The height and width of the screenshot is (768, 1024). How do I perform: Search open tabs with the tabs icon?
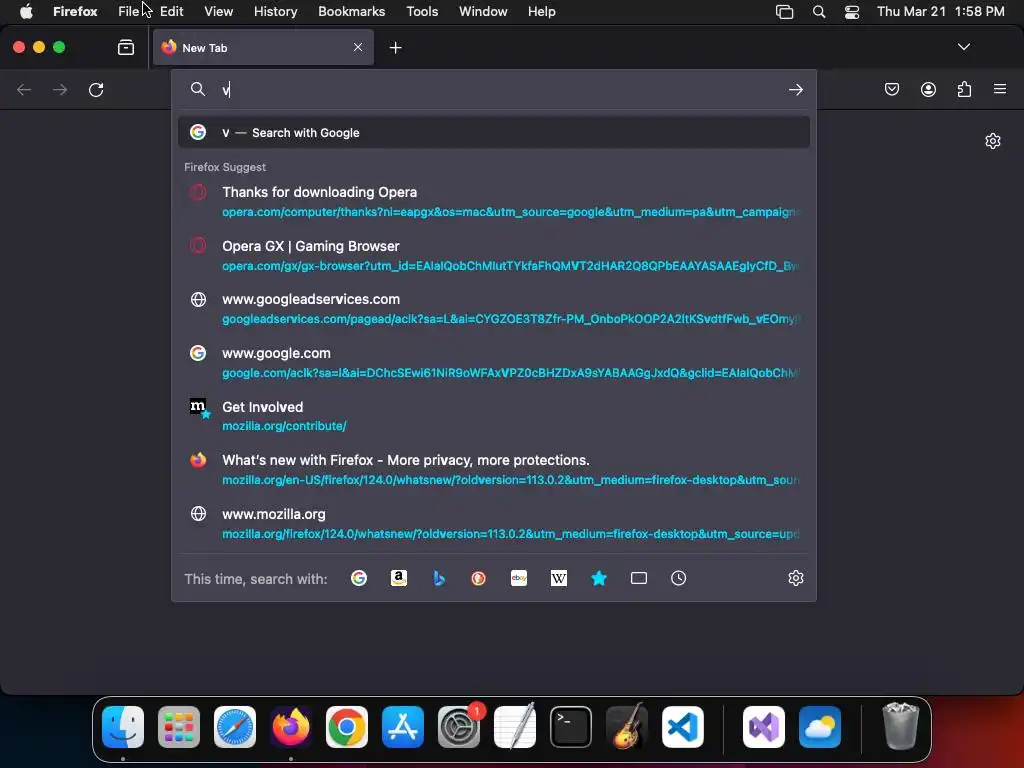[639, 578]
